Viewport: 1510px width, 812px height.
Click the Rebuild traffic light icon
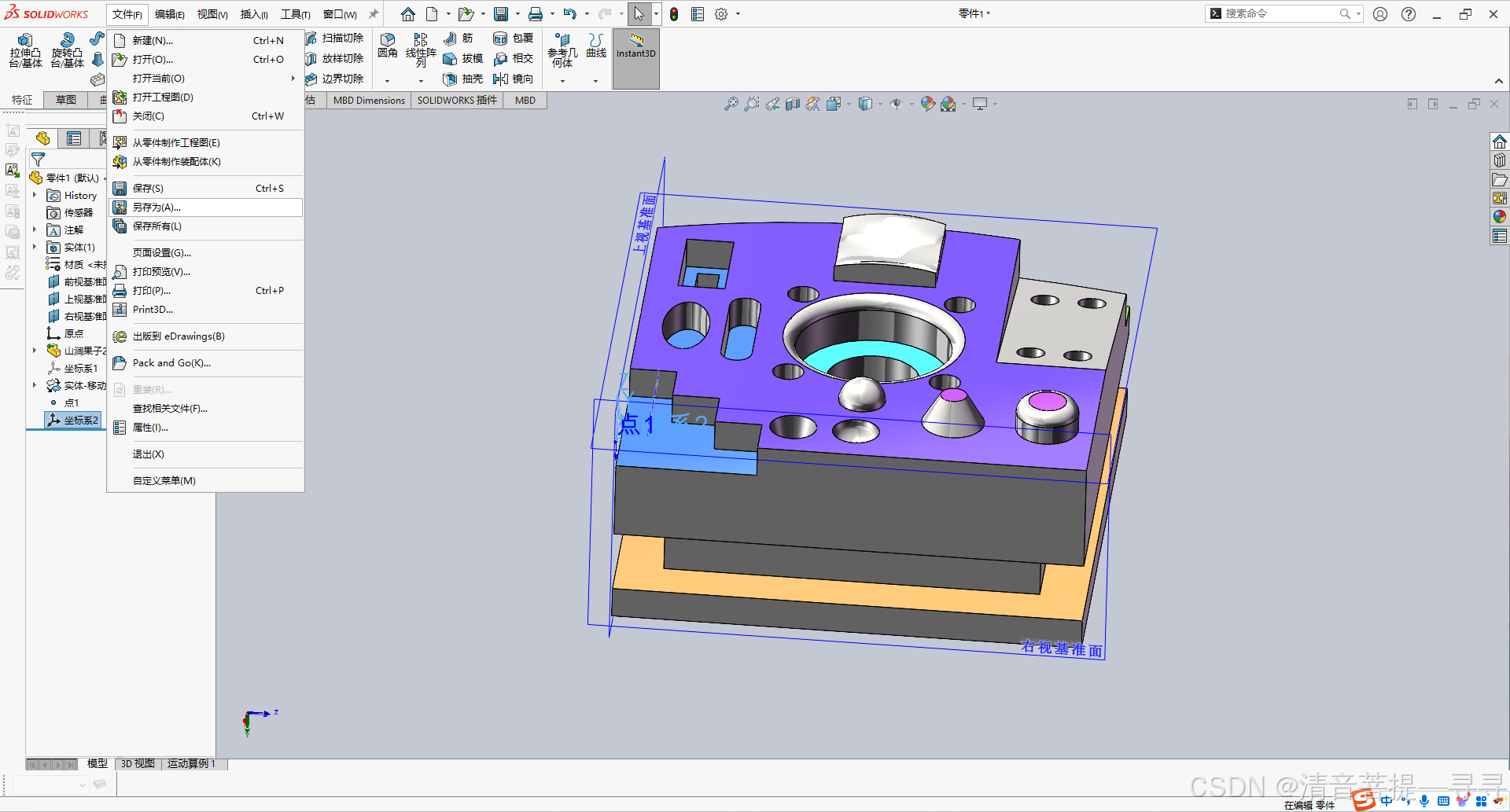click(x=674, y=14)
